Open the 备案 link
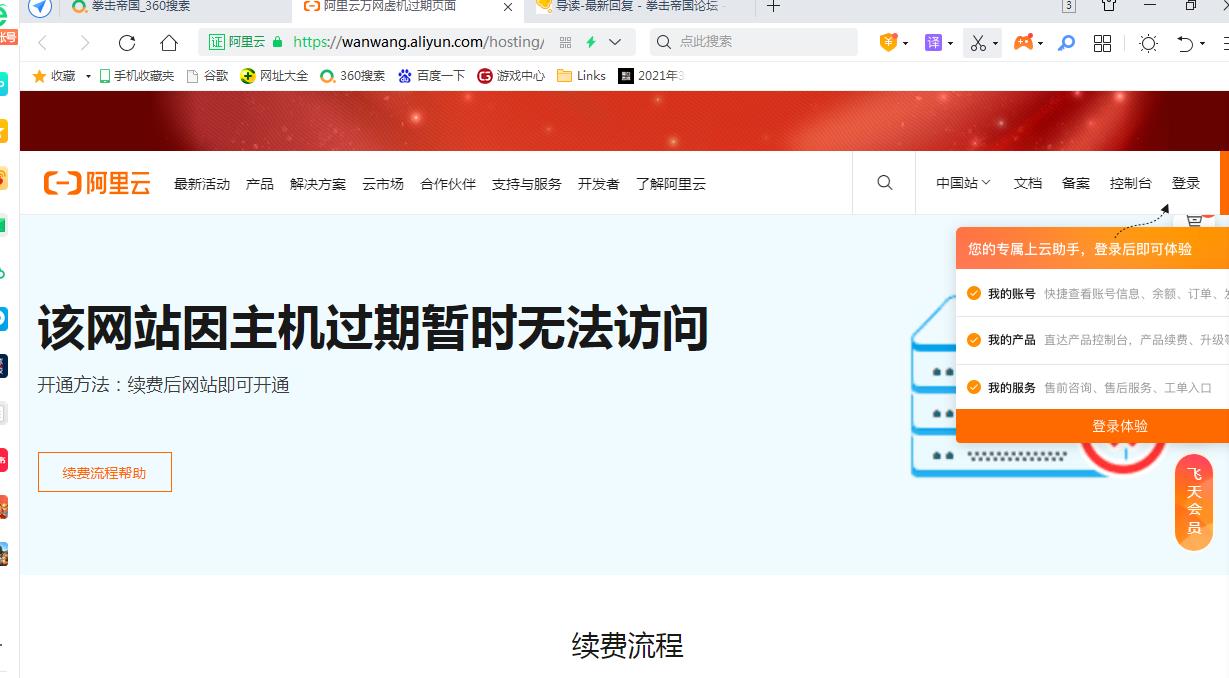The image size is (1229, 678). coord(1076,183)
